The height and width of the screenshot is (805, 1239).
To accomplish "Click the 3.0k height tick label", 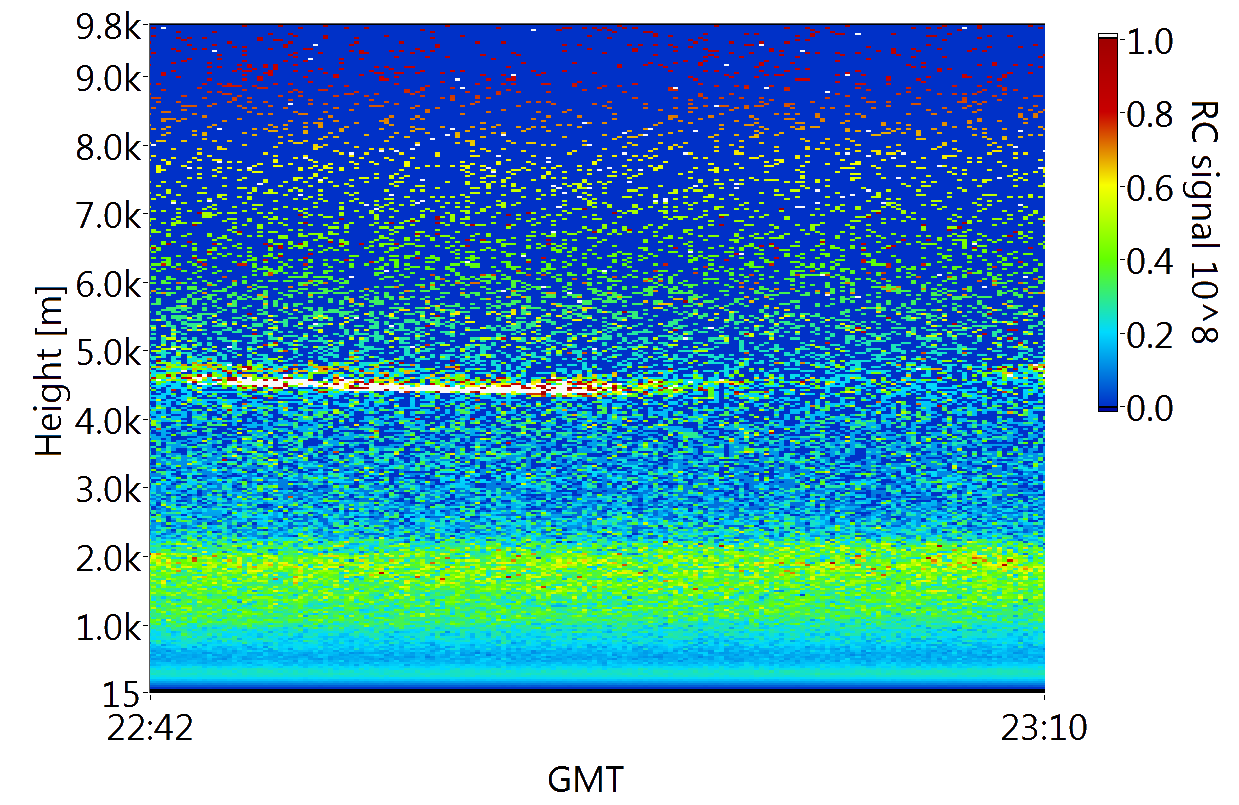I will click(107, 490).
